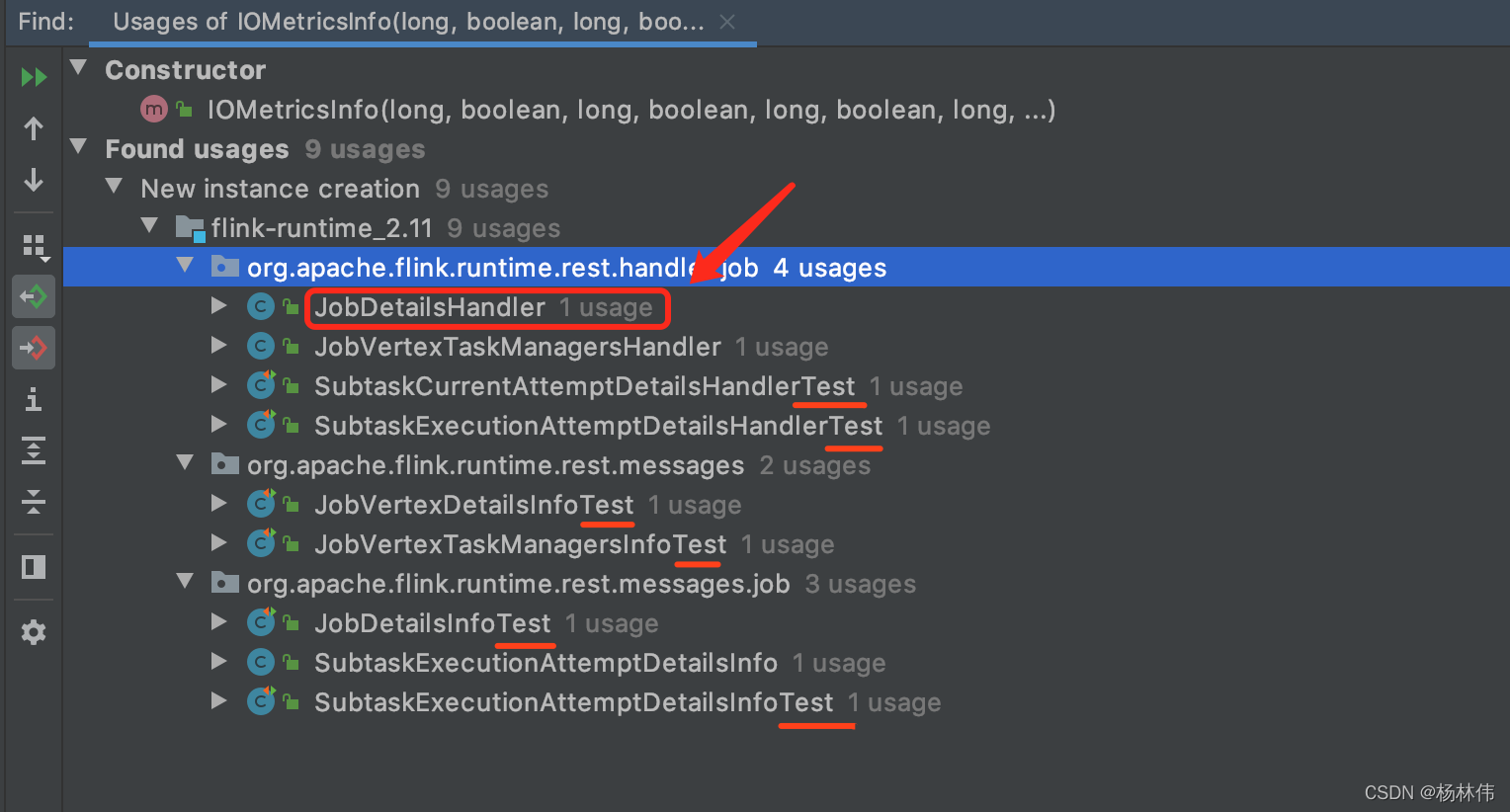This screenshot has height=812, width=1510.
Task: Collapse the Found usages node
Action: point(79,147)
